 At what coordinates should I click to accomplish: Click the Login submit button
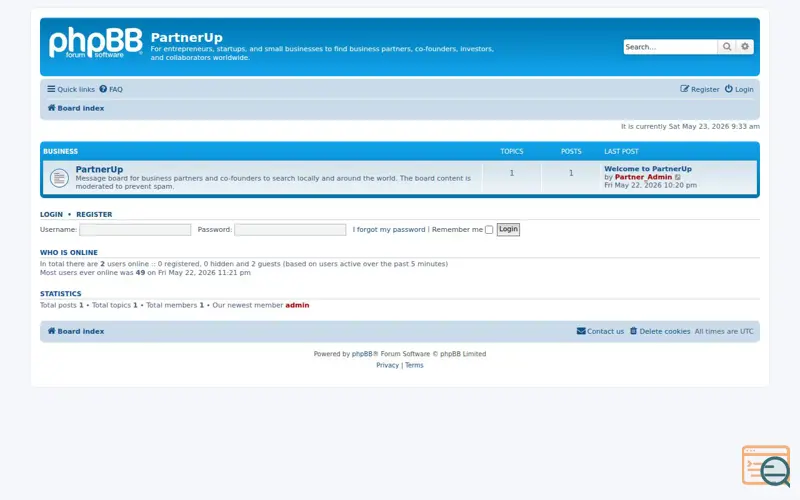tap(508, 229)
